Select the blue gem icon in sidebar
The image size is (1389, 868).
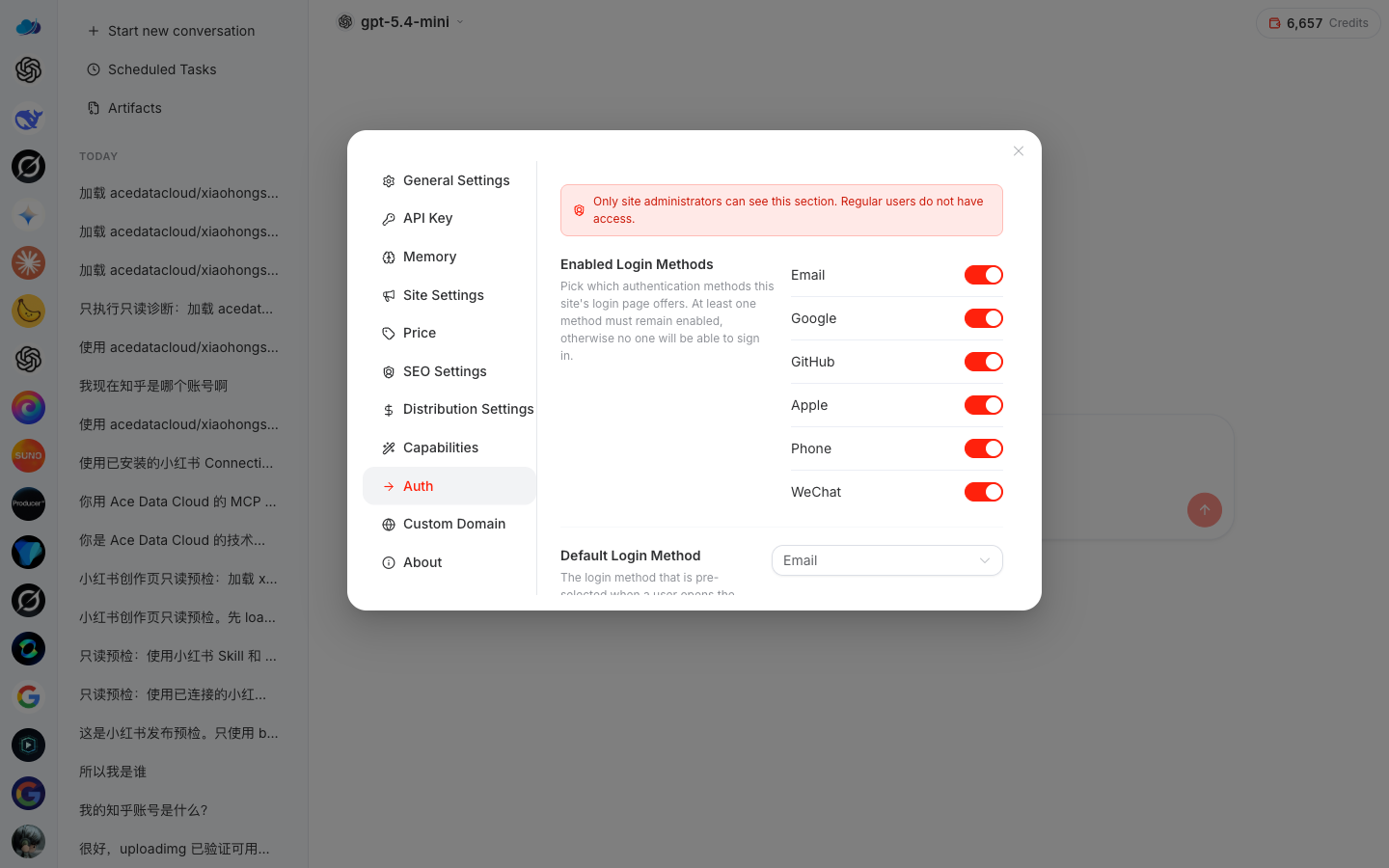(28, 553)
